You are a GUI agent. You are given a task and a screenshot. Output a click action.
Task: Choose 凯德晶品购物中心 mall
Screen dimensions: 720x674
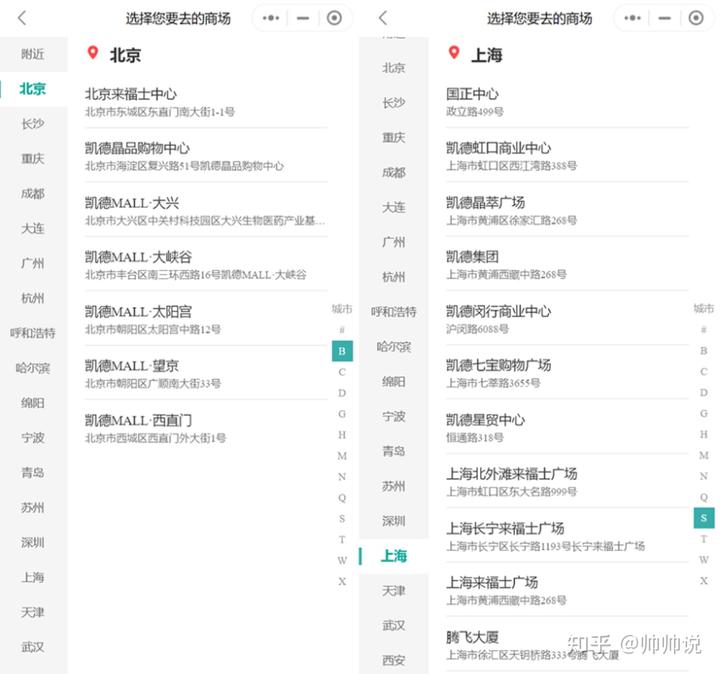coord(206,156)
